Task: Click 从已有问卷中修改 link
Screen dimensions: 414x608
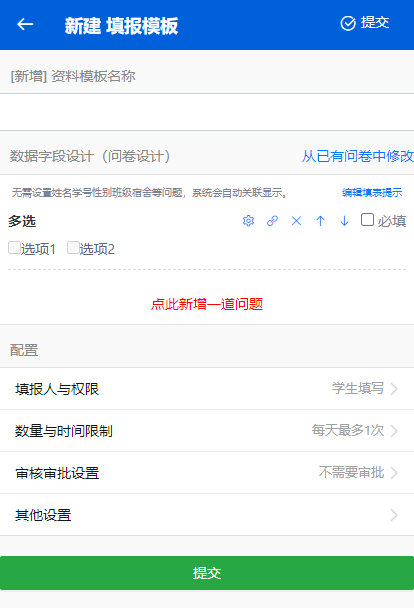Action: (358, 156)
